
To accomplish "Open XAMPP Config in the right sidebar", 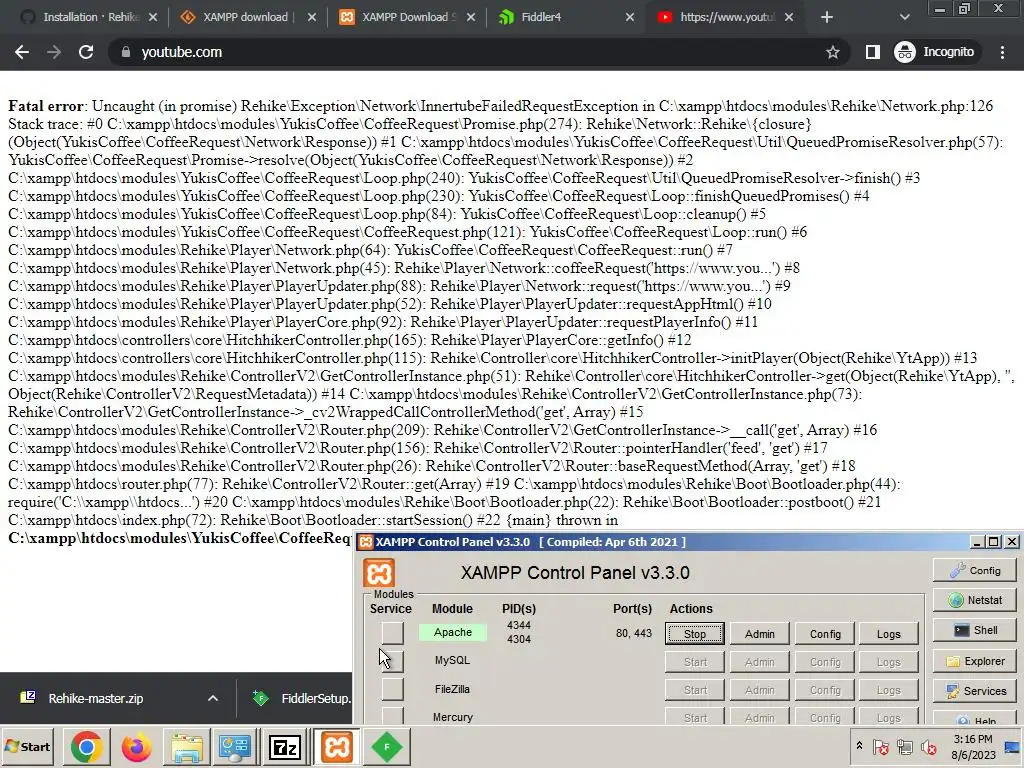I will point(974,570).
